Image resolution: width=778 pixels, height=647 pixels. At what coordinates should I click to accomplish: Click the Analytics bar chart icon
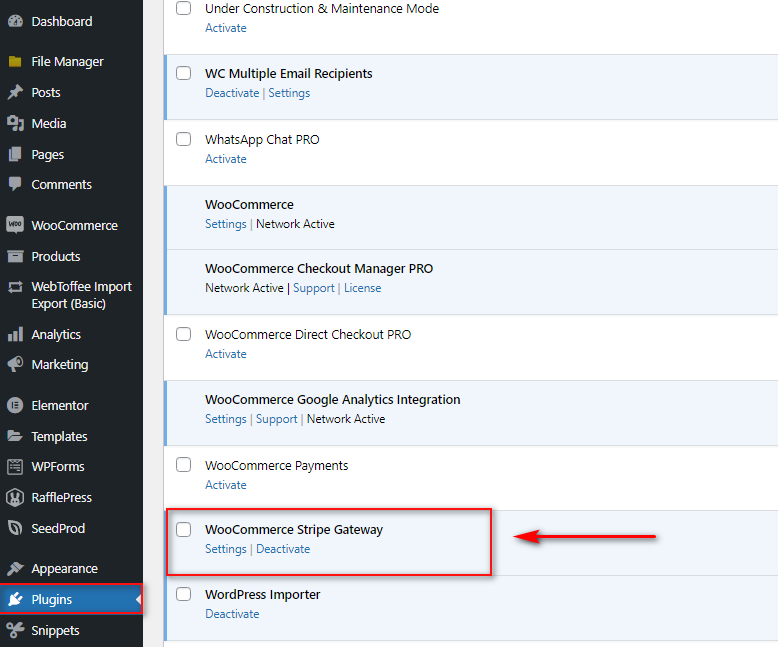[x=15, y=334]
